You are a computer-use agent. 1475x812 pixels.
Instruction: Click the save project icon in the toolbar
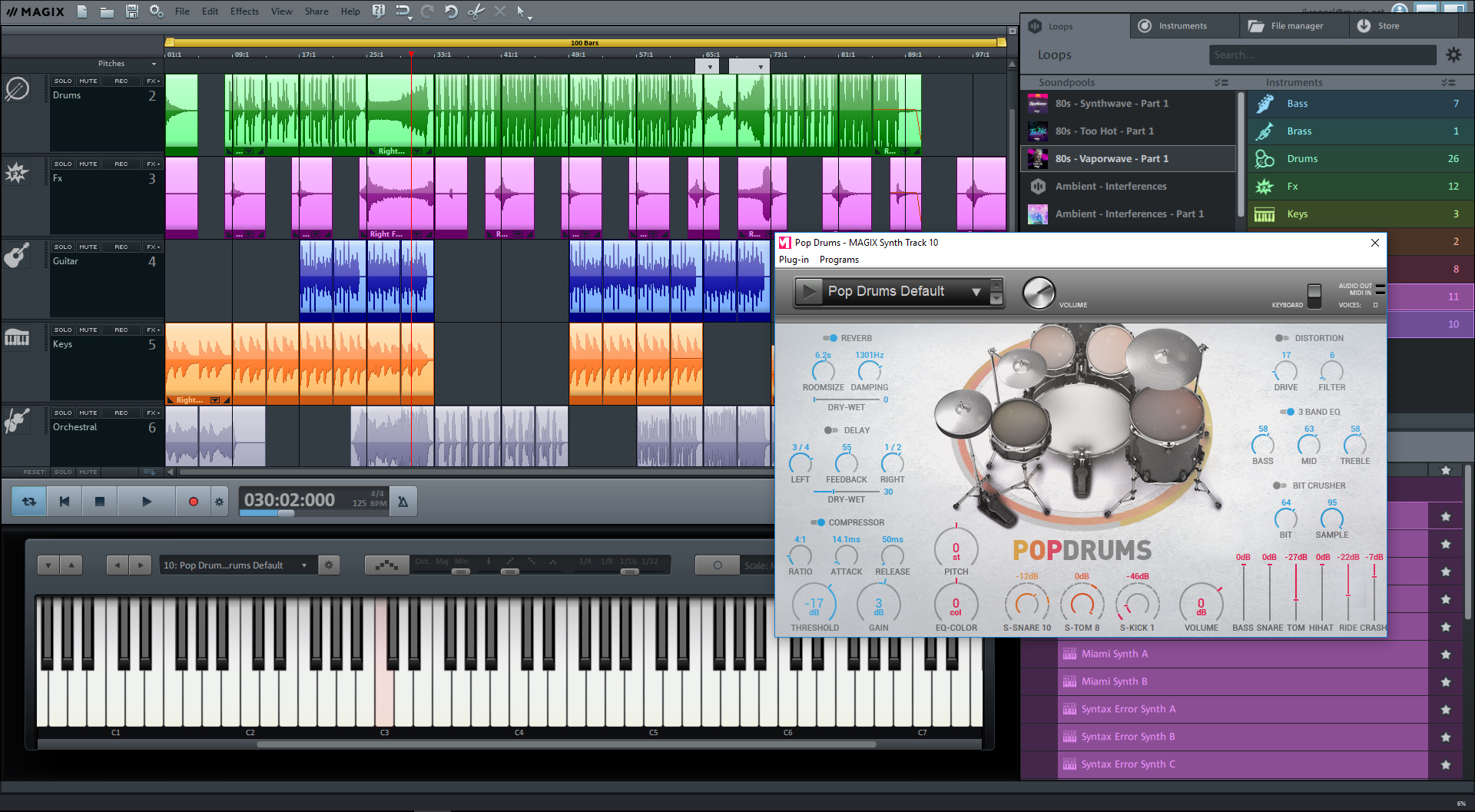131,11
